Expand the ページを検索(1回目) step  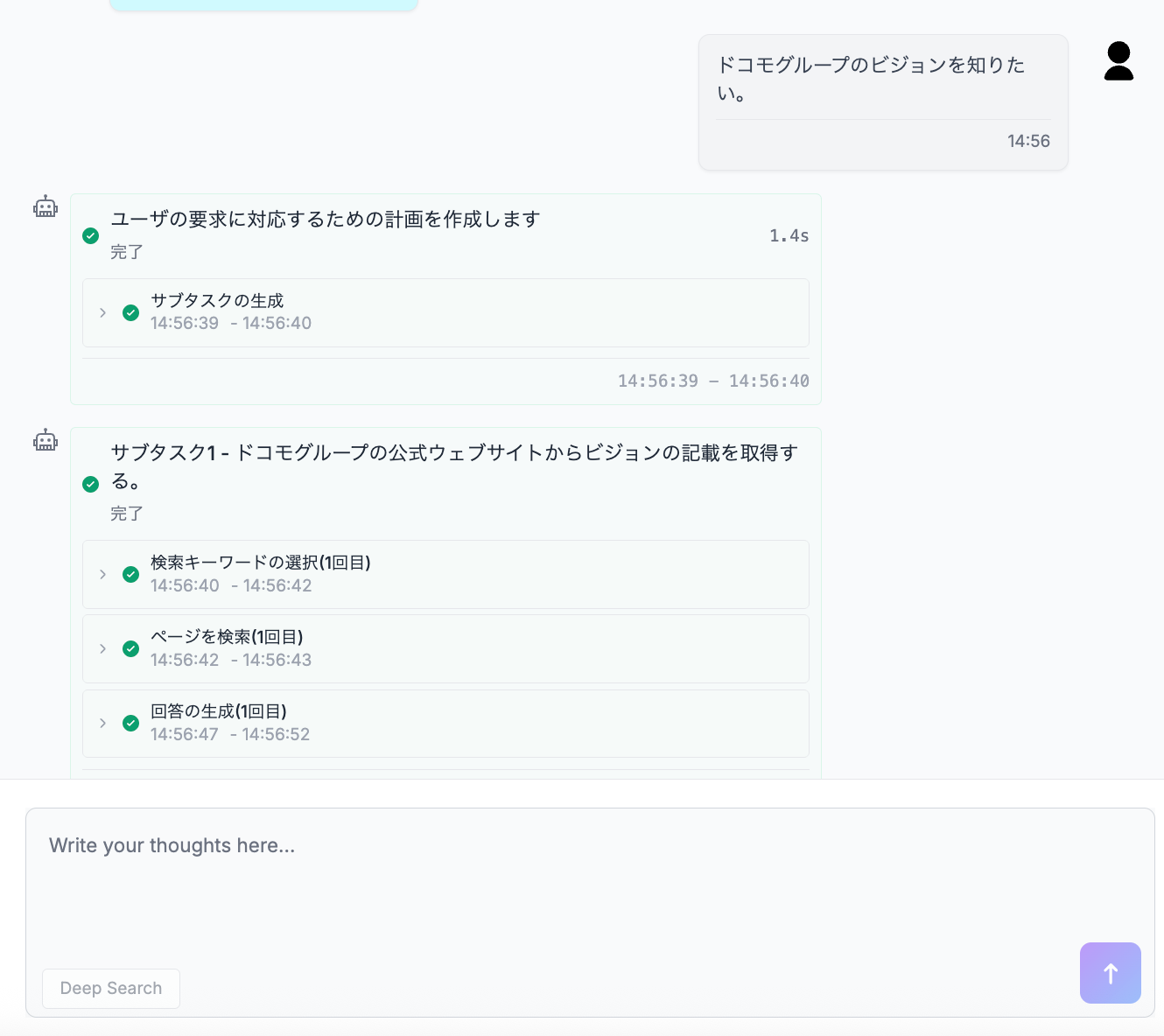102,648
